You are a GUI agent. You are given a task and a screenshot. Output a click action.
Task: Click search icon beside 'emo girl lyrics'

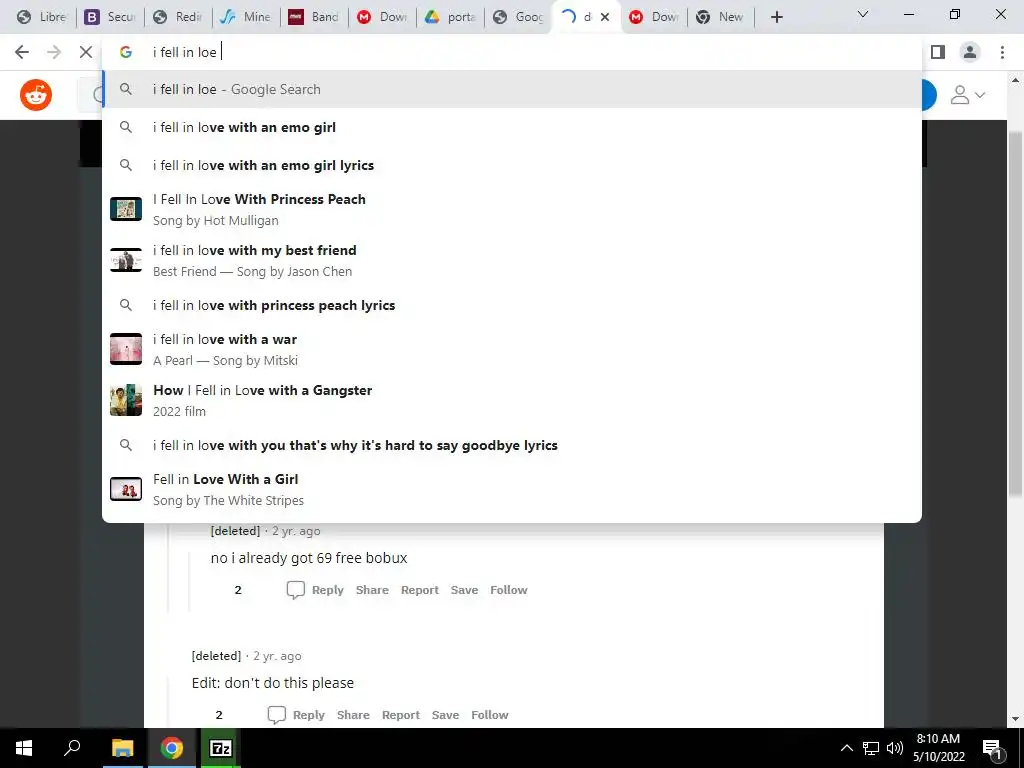[126, 165]
